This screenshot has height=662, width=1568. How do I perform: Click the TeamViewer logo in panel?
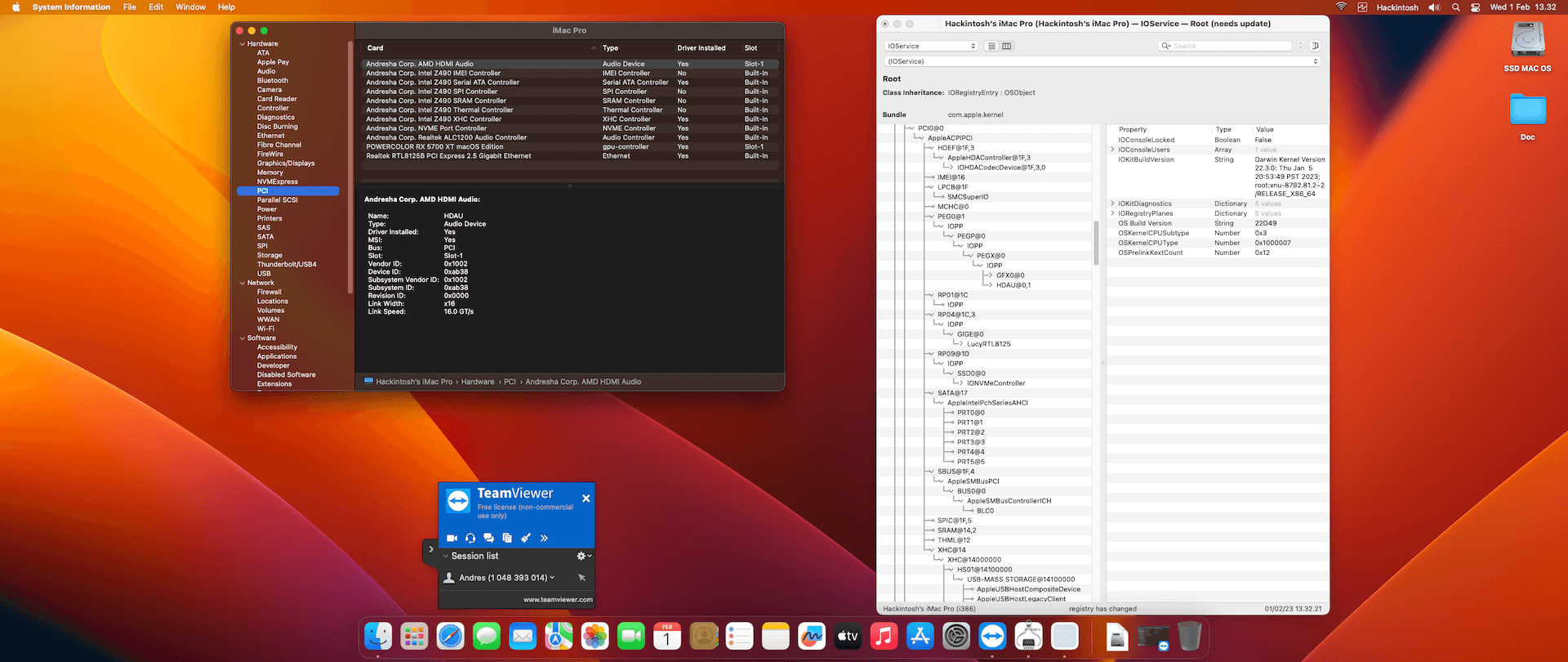coord(459,501)
